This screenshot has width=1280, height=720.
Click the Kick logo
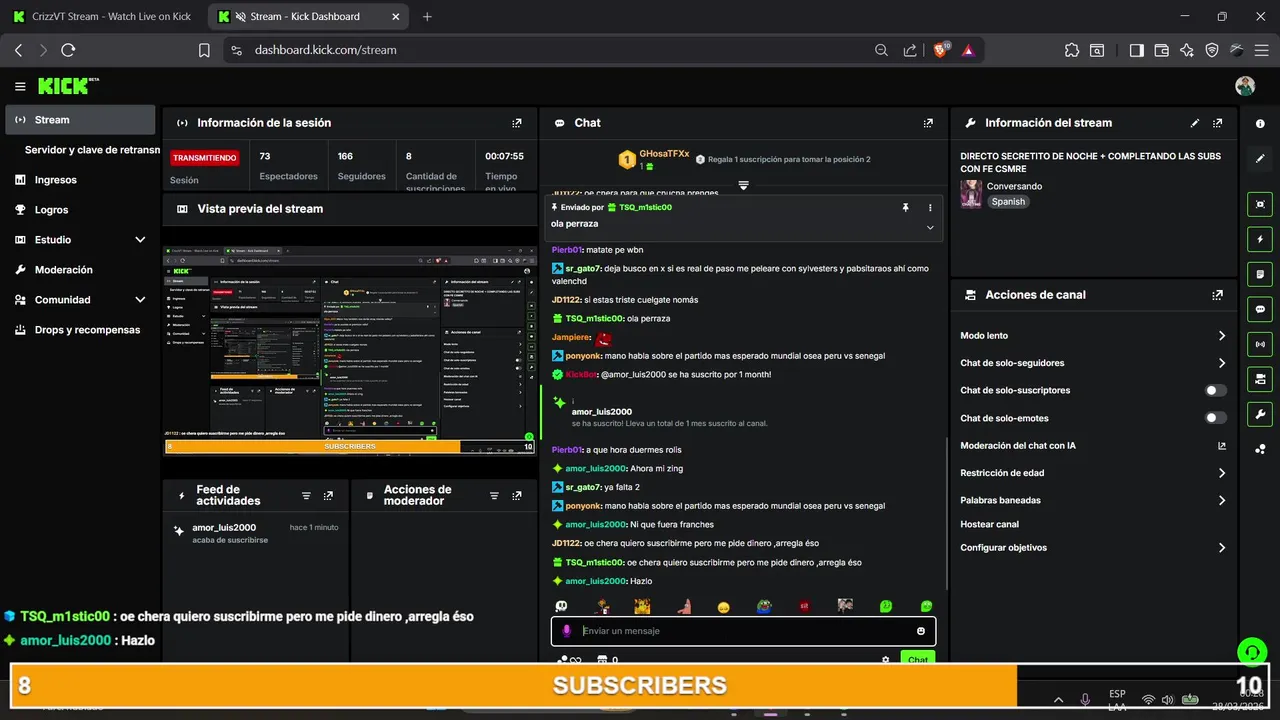coord(68,86)
